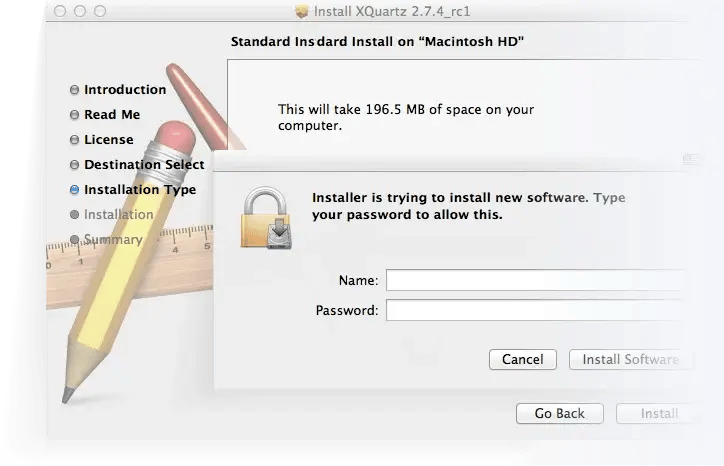Image resolution: width=724 pixels, height=466 pixels.
Task: Click the bullet beside Destination Select
Action: pyautogui.click(x=74, y=164)
